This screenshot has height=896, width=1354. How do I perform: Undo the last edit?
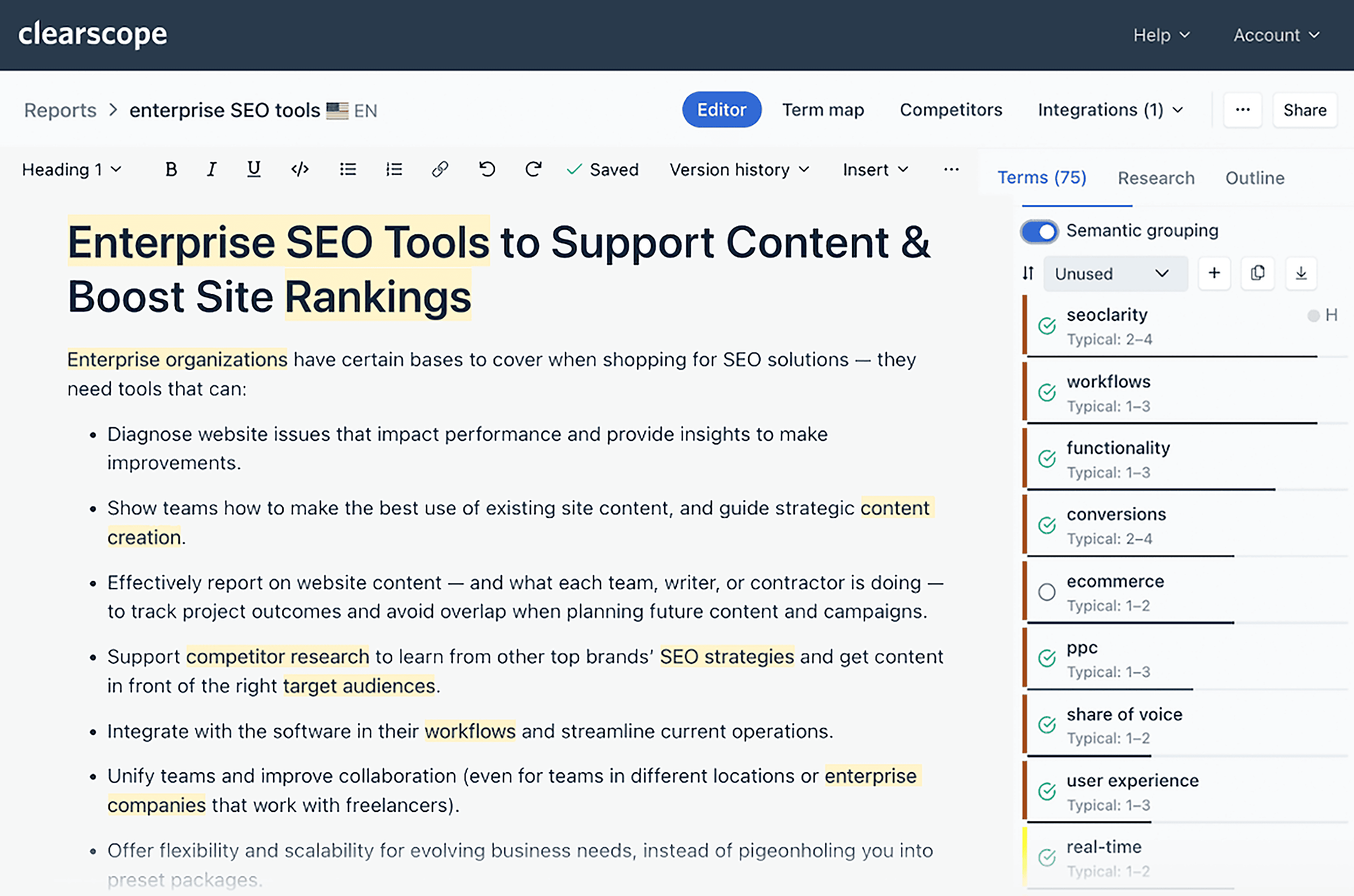pyautogui.click(x=486, y=169)
